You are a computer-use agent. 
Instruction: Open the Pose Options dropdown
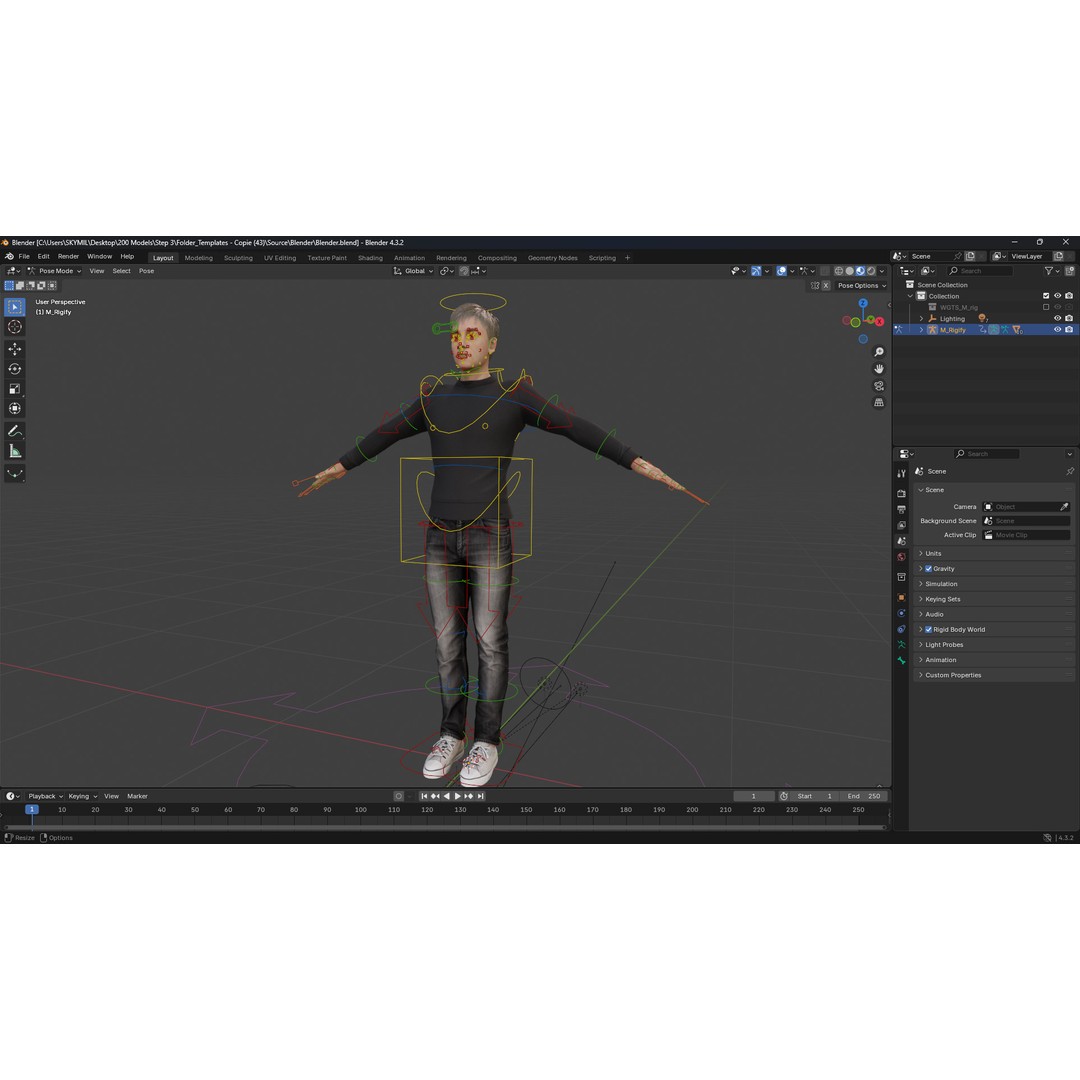point(862,285)
